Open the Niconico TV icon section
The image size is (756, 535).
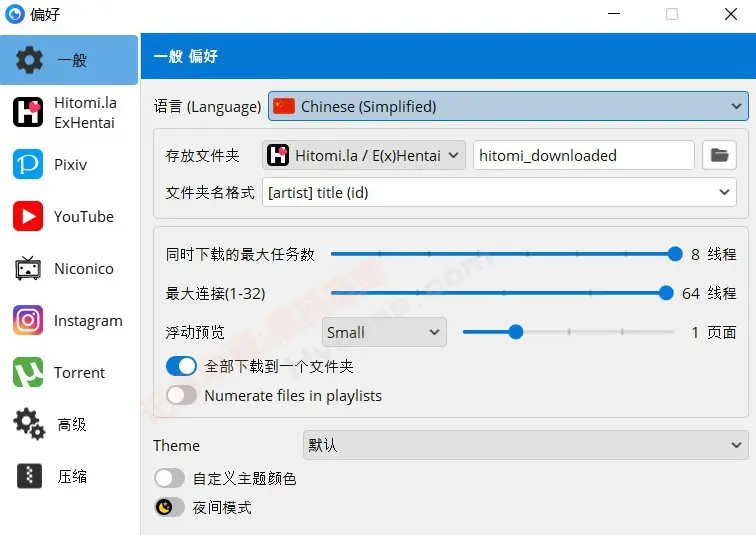pyautogui.click(x=28, y=268)
